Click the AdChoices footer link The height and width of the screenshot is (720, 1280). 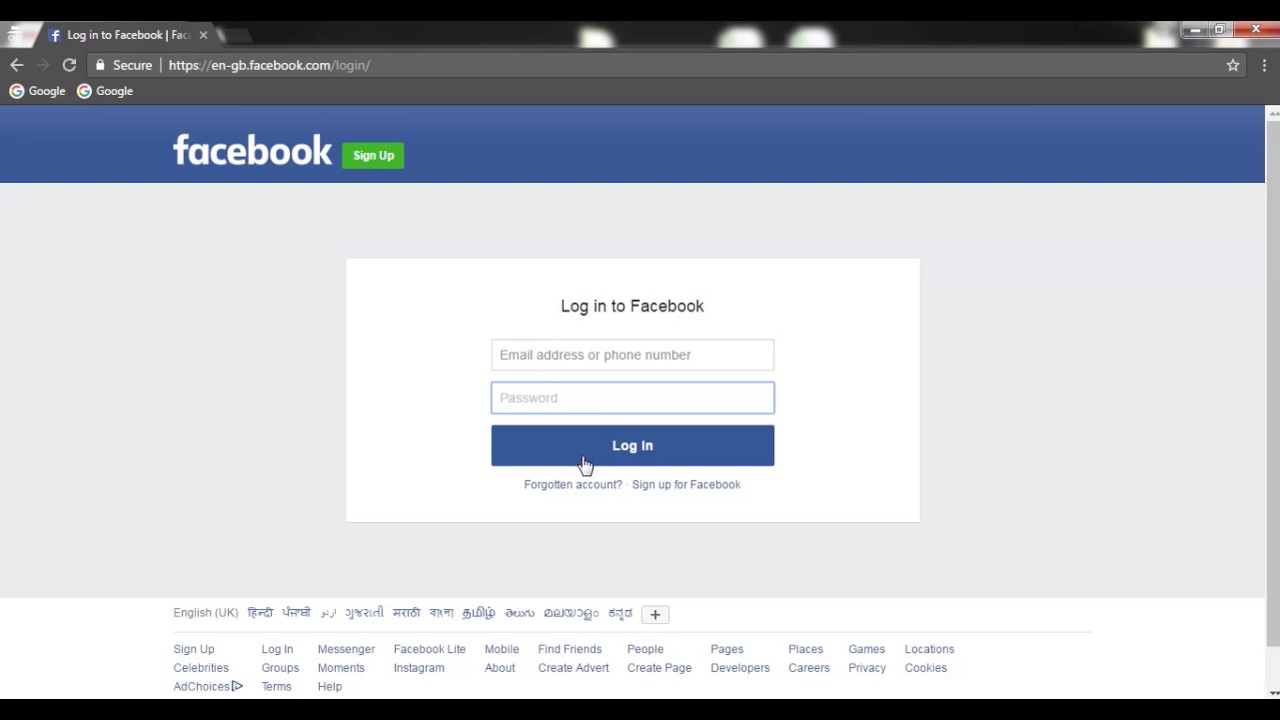208,687
